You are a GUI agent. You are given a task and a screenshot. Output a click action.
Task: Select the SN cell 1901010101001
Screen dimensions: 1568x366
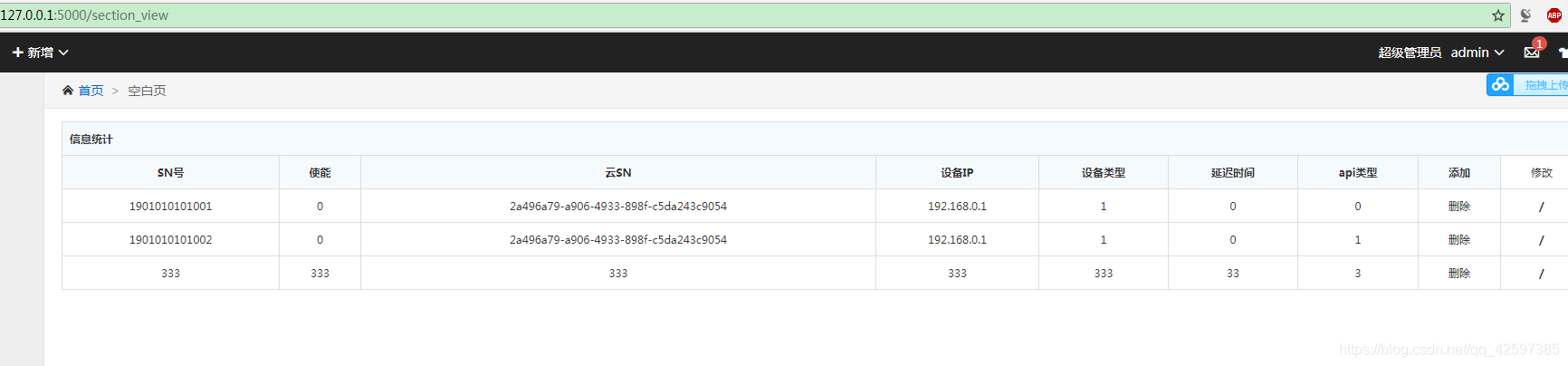170,206
